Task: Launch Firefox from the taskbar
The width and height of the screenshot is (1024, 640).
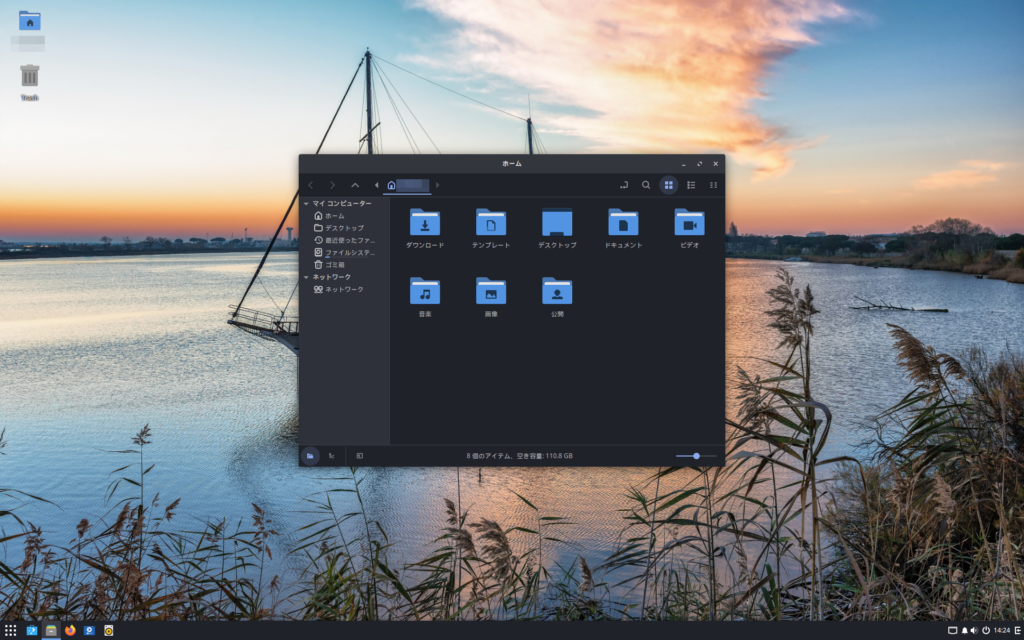Action: [70, 631]
